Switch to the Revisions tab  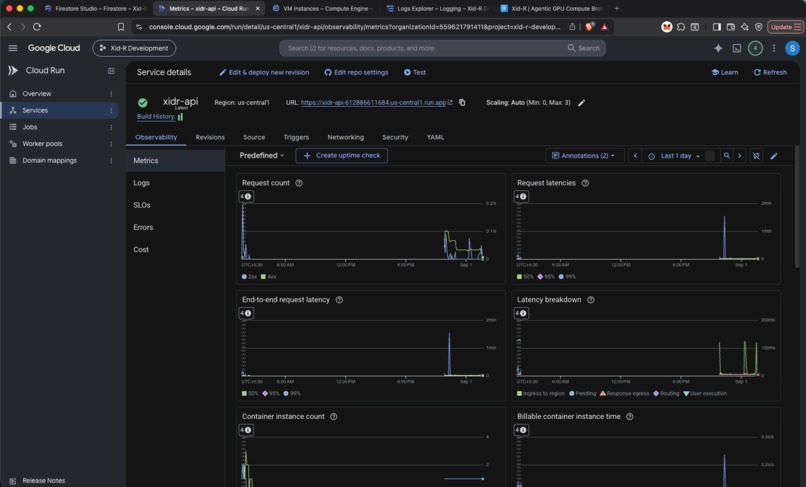(x=210, y=137)
